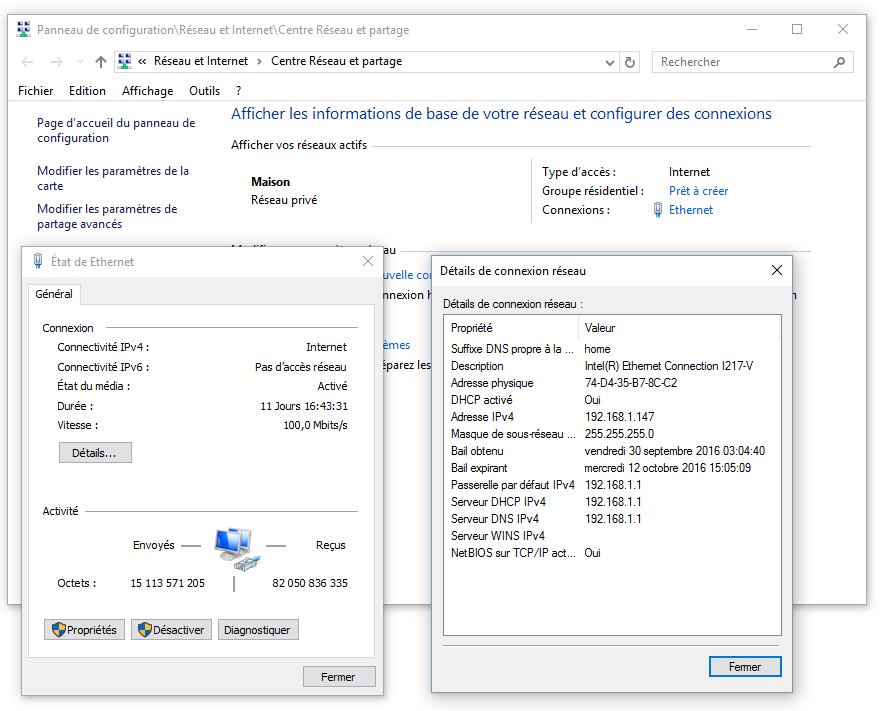Click the Propriétés button
The height and width of the screenshot is (711, 887).
(84, 630)
